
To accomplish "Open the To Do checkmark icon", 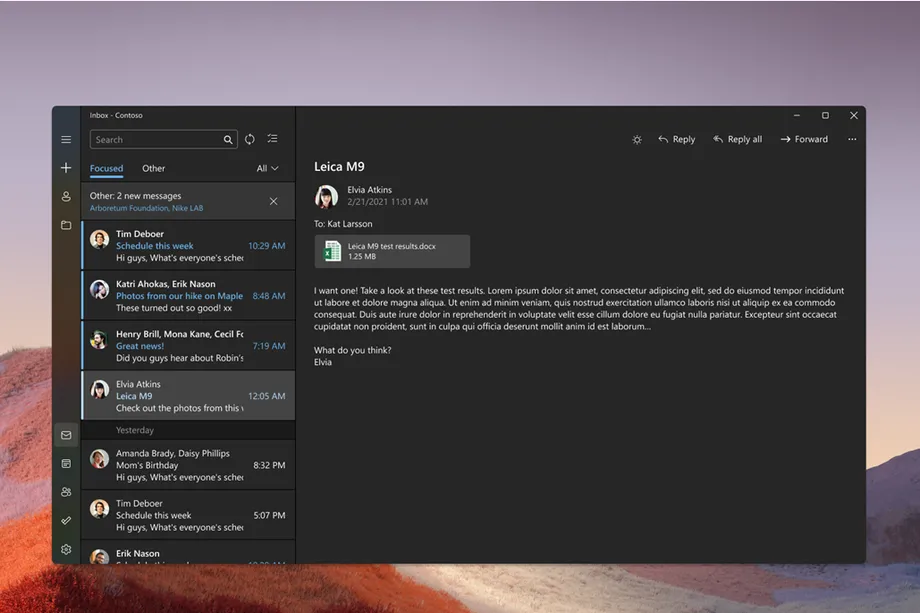I will pos(66,520).
